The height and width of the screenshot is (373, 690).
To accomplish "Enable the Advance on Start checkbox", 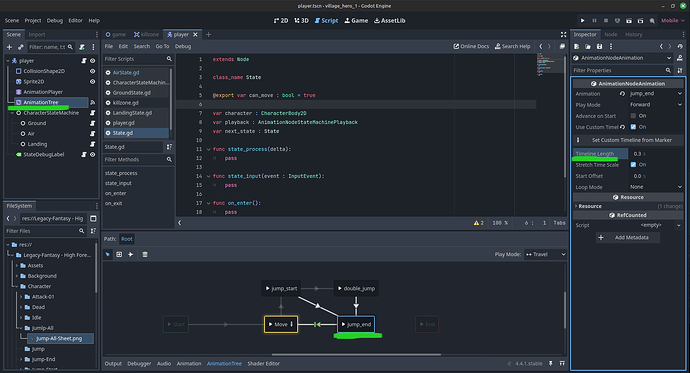I will 633,116.
